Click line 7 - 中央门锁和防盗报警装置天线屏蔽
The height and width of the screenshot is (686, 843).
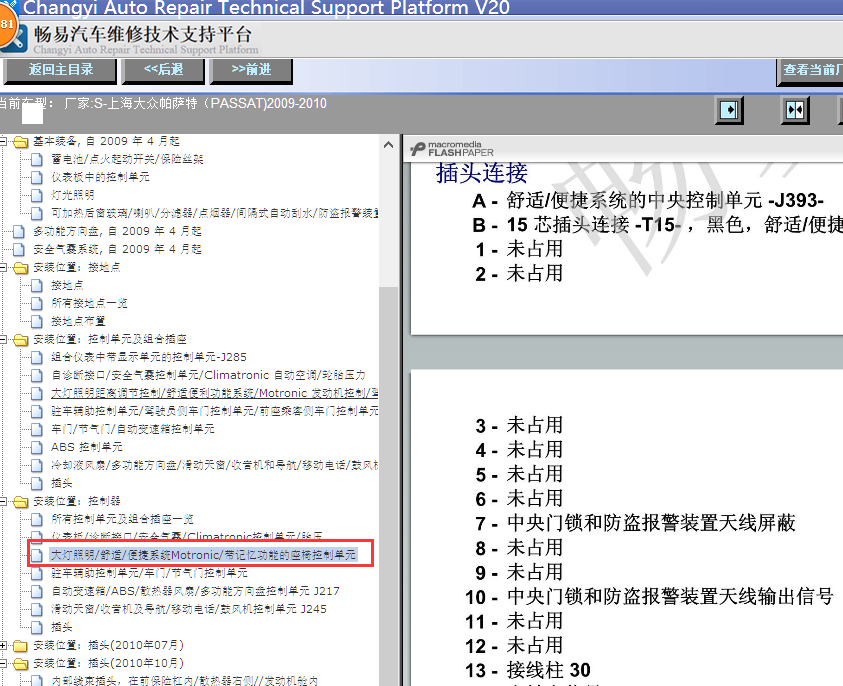635,523
